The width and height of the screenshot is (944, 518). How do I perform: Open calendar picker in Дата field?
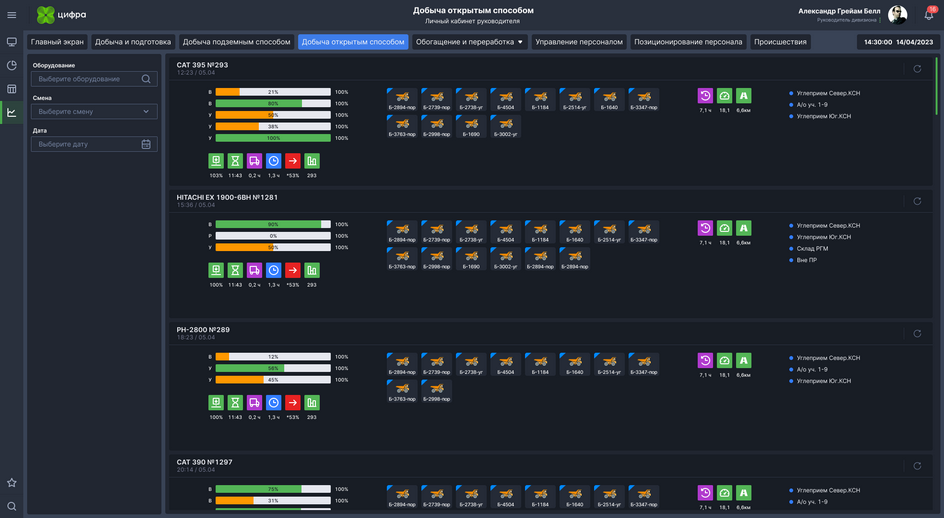146,144
